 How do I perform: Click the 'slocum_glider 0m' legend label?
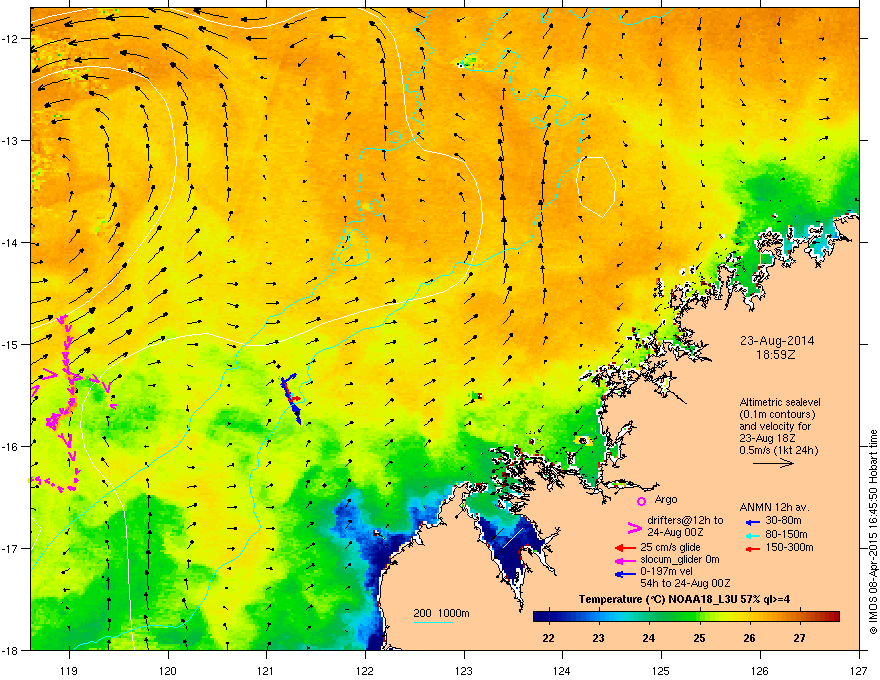(680, 560)
